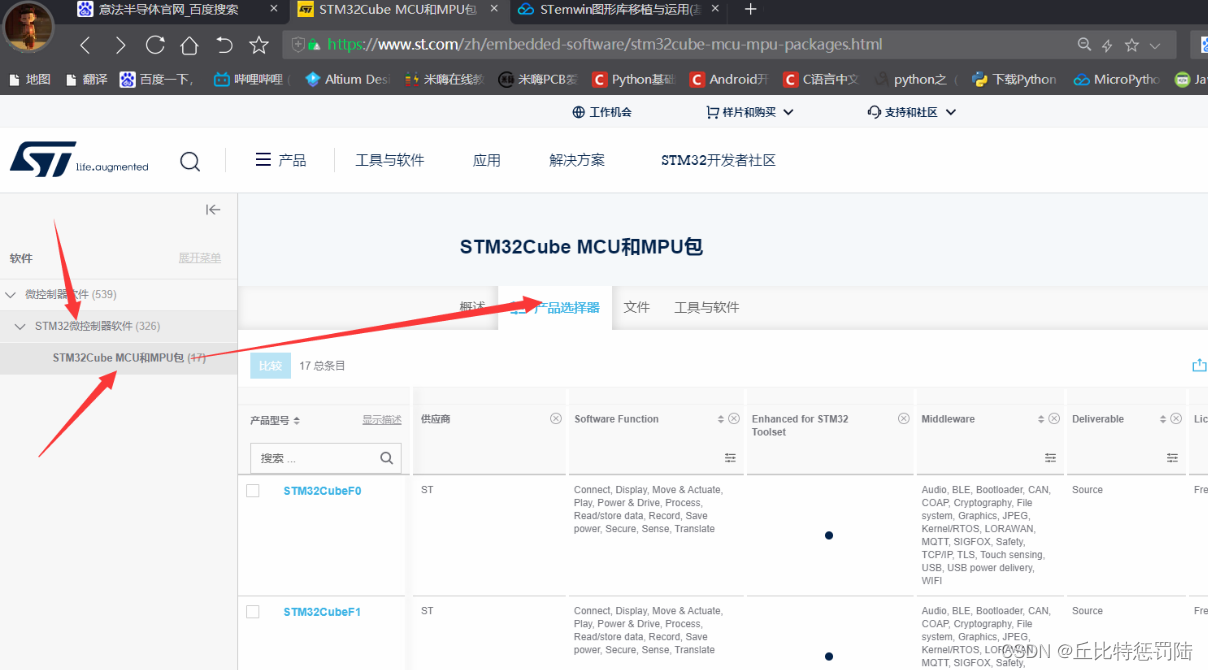Open Deliverable filter options

coord(1172,458)
